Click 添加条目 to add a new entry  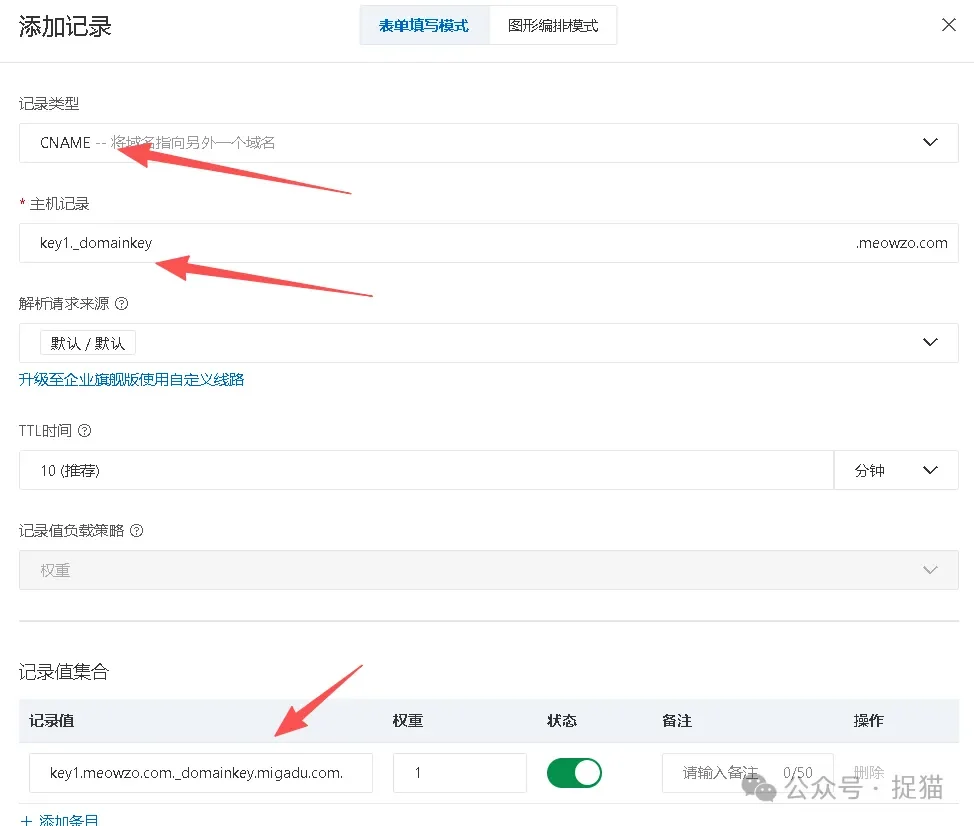[61, 819]
